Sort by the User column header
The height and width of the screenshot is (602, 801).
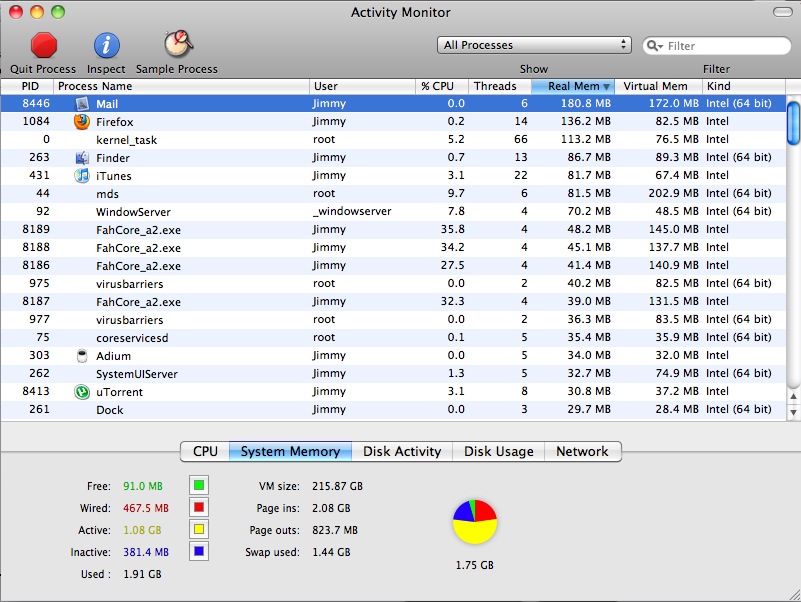pos(362,86)
